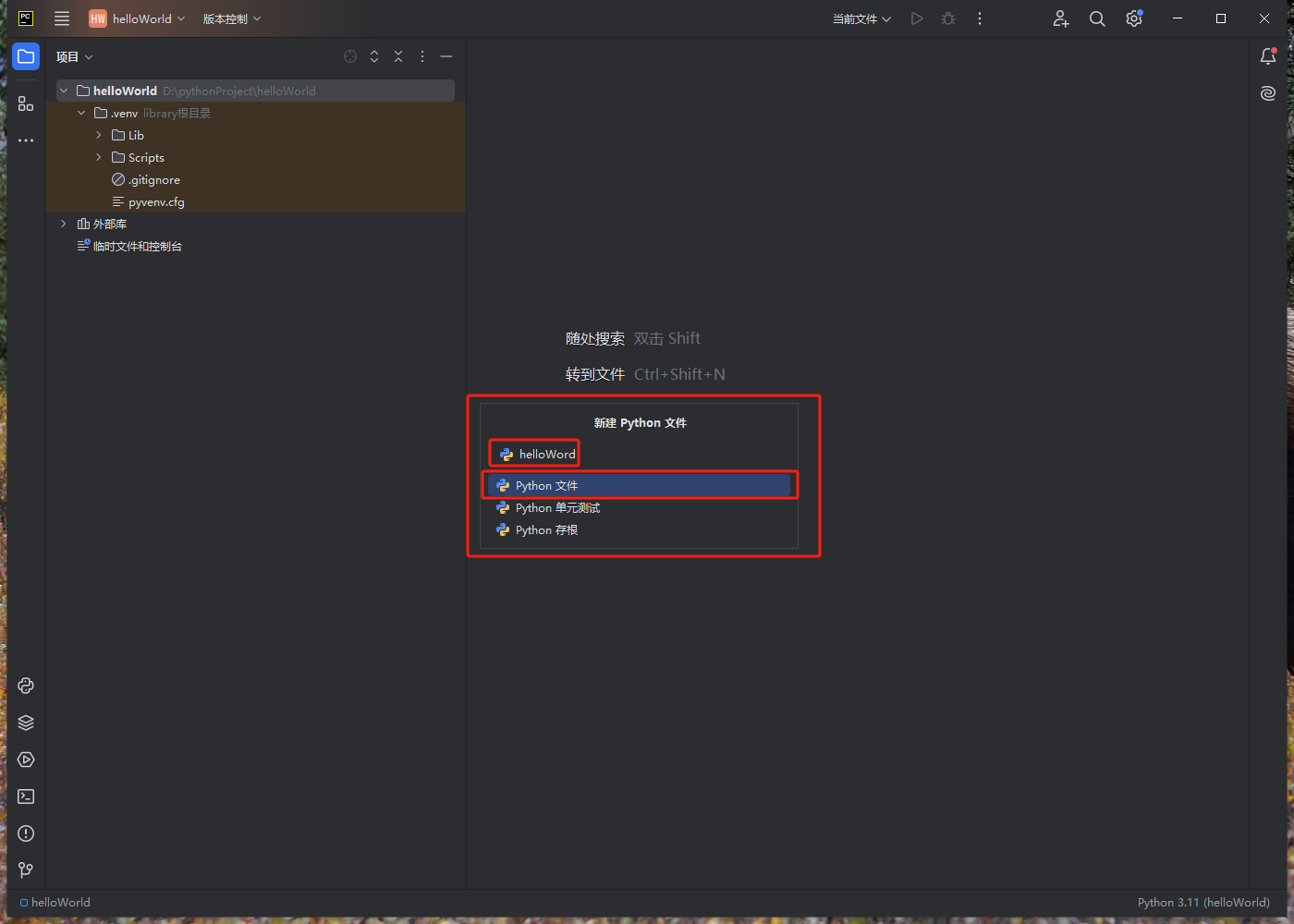This screenshot has width=1294, height=924.
Task: Open Search Everywhere magnifier
Action: point(1097,18)
